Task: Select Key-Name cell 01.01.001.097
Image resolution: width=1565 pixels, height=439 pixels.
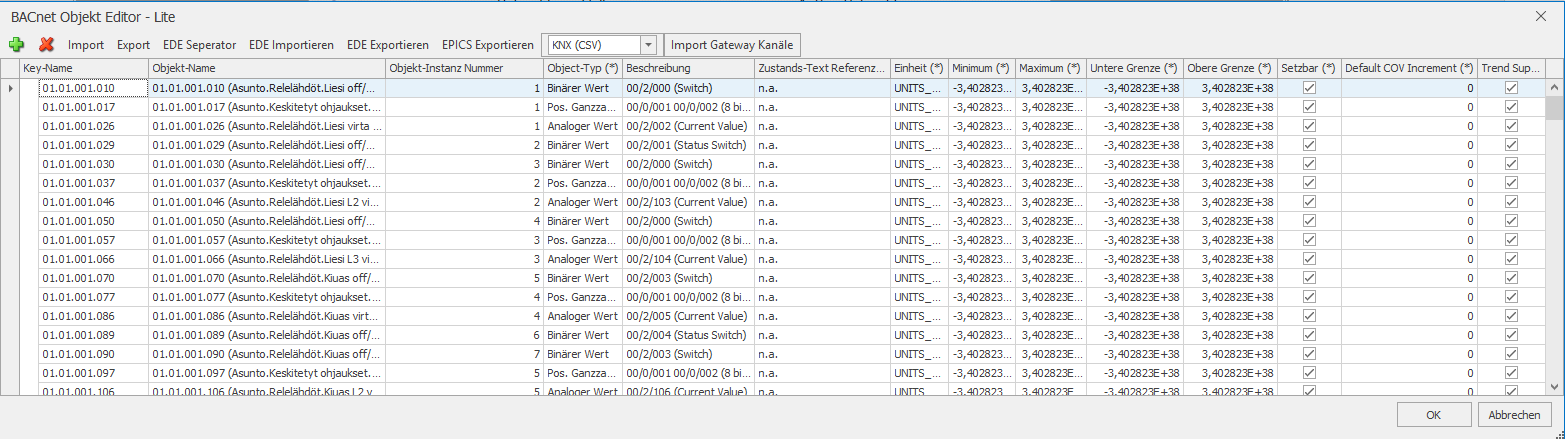Action: (93, 373)
